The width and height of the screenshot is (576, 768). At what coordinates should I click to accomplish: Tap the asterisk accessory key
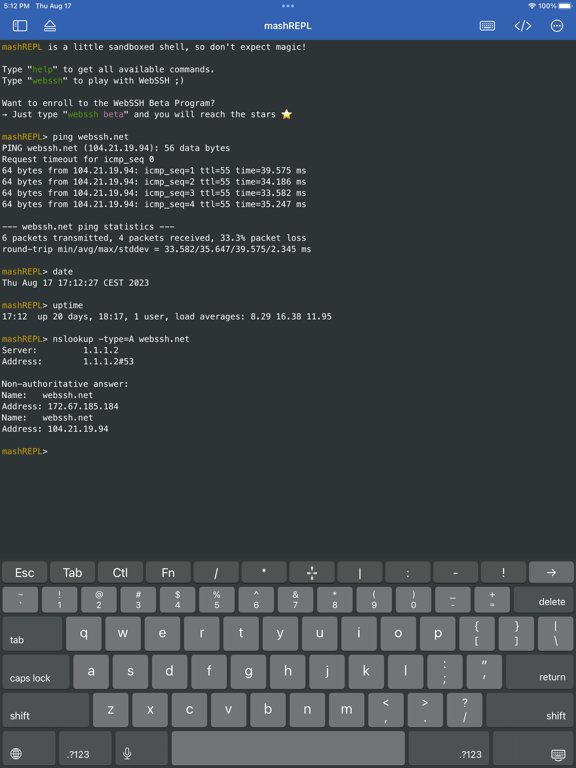pyautogui.click(x=264, y=572)
